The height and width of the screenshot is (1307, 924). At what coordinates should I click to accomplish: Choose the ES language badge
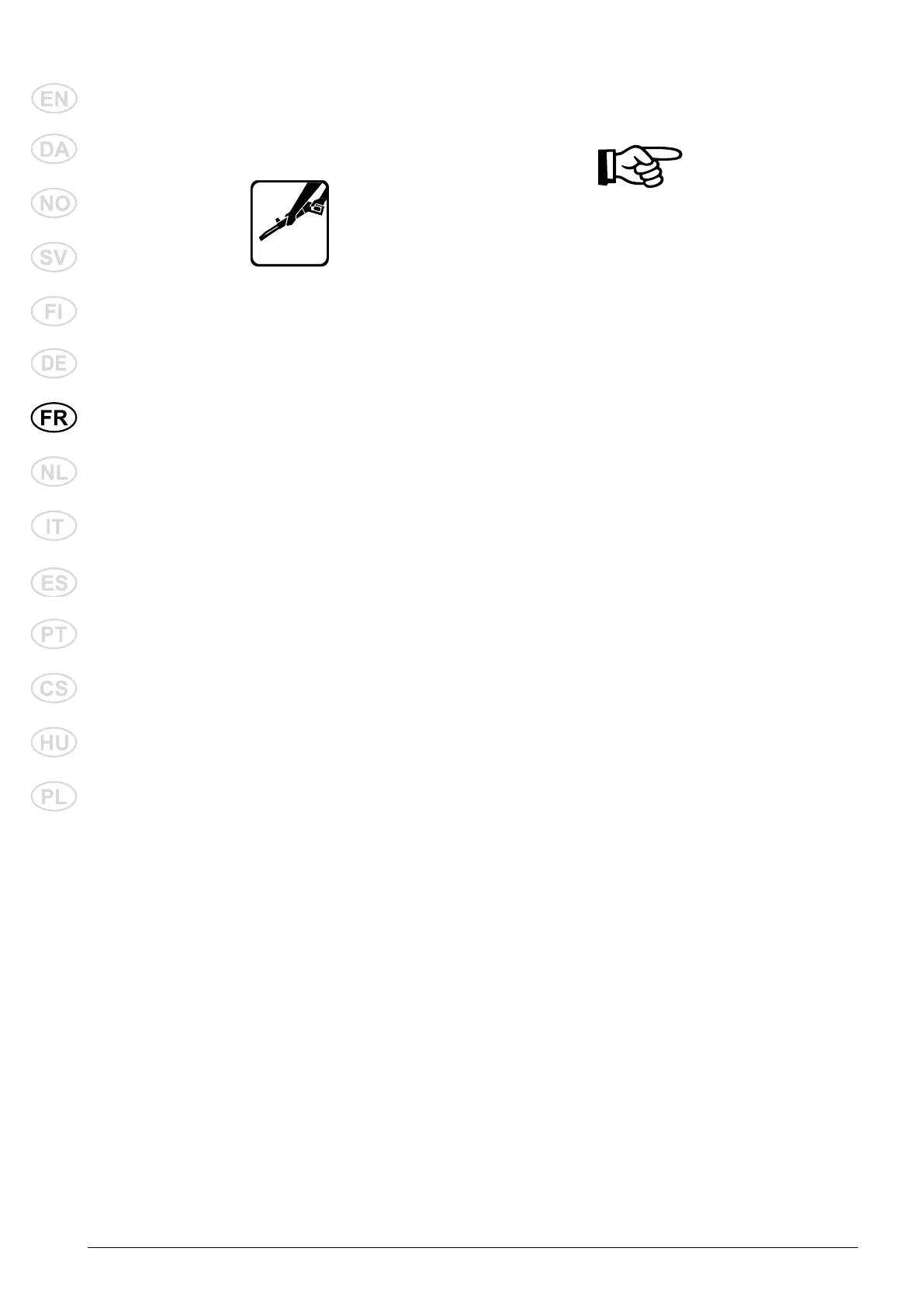click(x=54, y=582)
